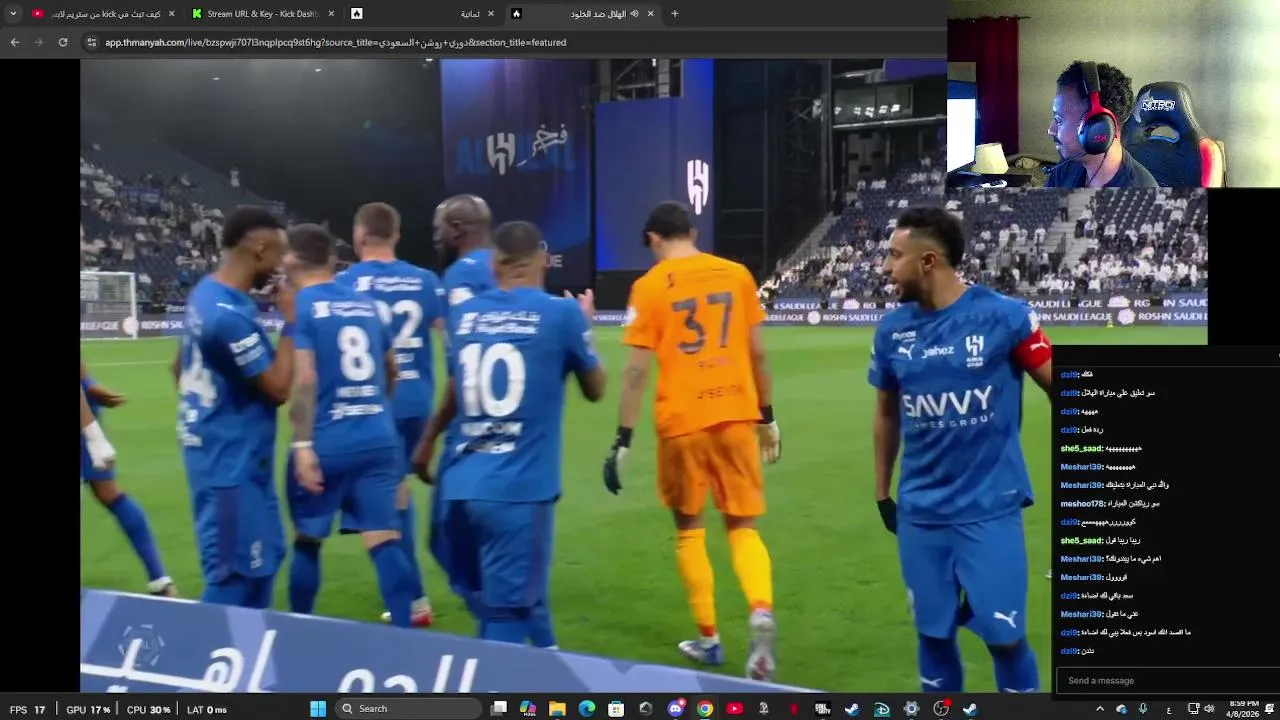The width and height of the screenshot is (1280, 720).
Task: Switch to the YouTube kick stream tab
Action: coord(103,13)
